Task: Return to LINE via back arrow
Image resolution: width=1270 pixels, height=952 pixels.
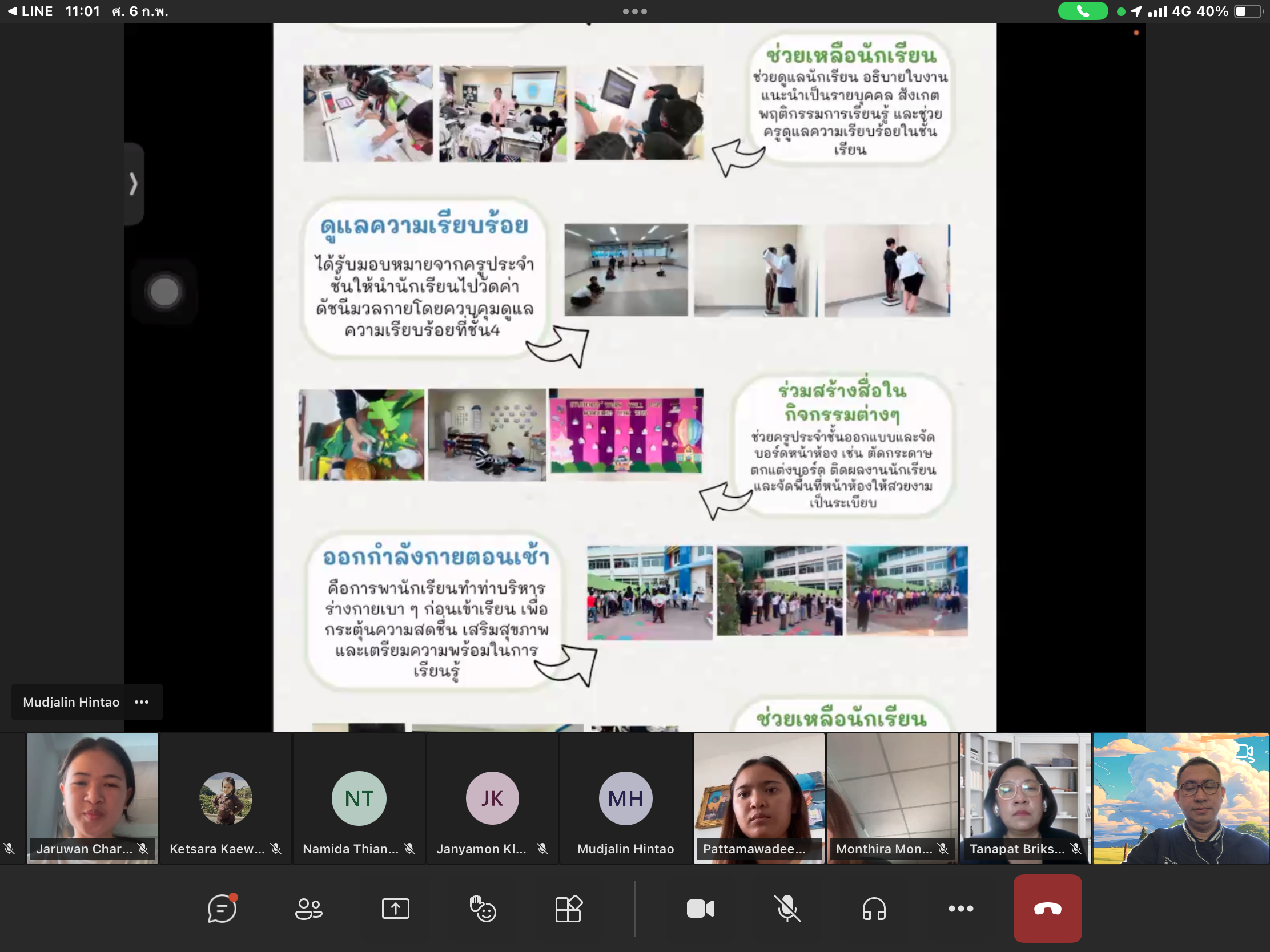Action: click(30, 11)
